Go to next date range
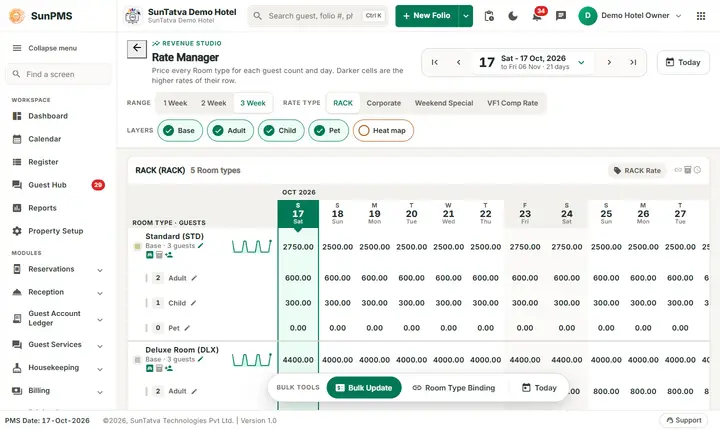Image resolution: width=720 pixels, height=430 pixels. pyautogui.click(x=609, y=62)
